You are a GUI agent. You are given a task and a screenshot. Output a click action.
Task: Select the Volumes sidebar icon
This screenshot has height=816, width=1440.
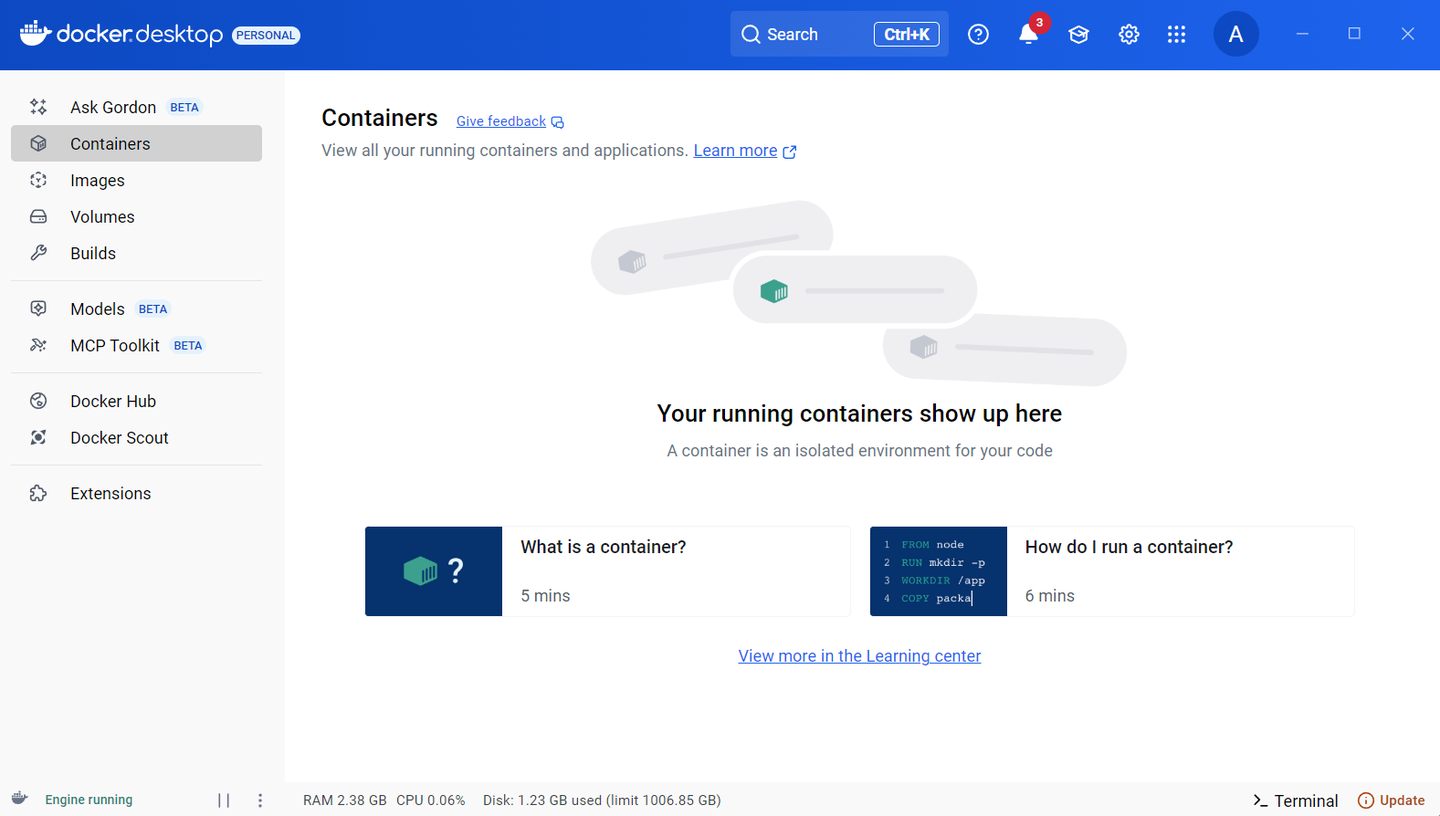38,216
